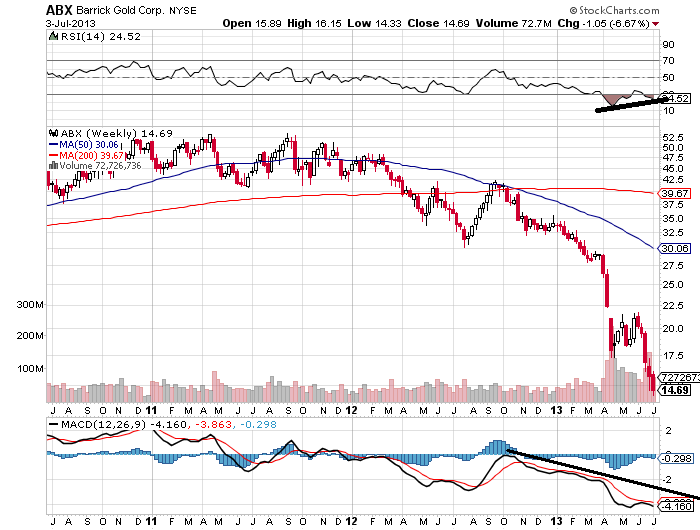Click the 2 level on MACD axis
Screen dimensions: 700x530
668,431
